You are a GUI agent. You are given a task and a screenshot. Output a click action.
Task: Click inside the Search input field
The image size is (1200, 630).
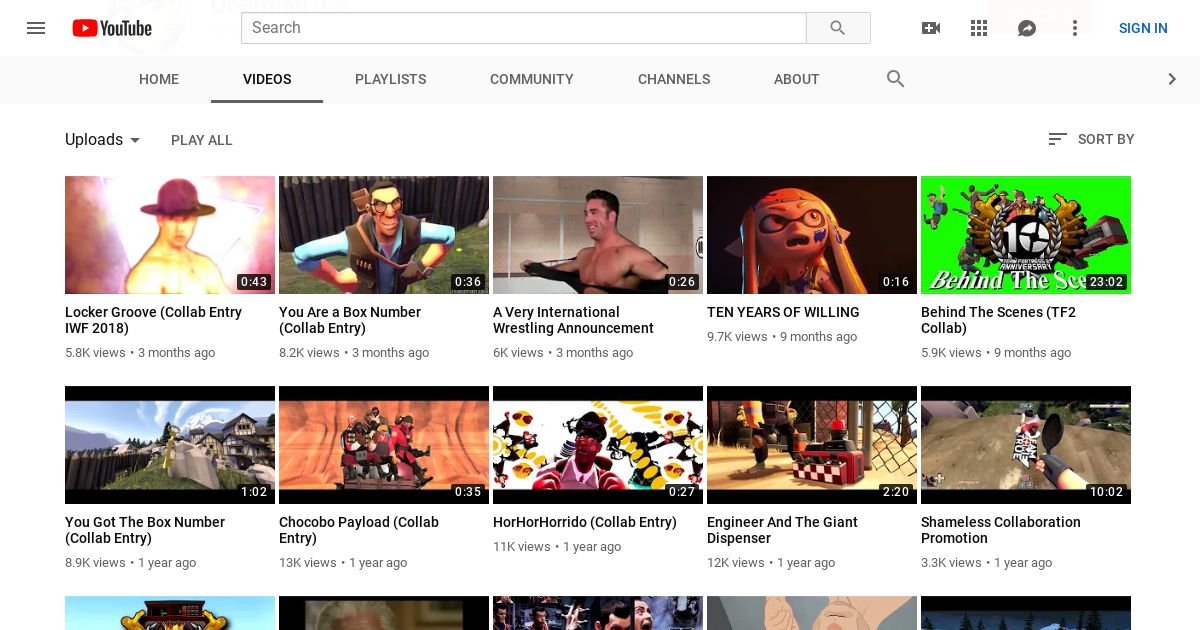tap(524, 28)
